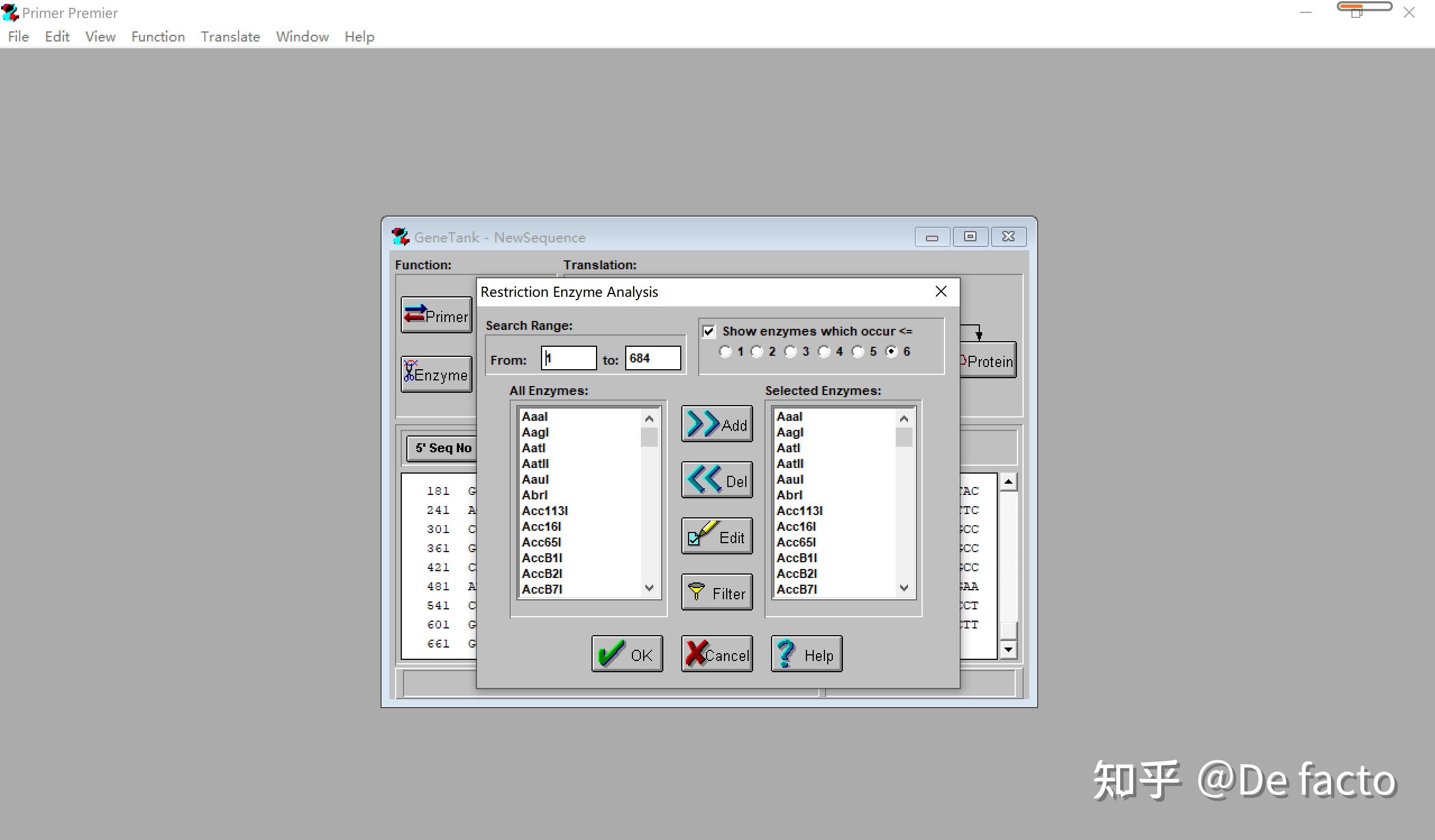Open the enzyme Filter button
This screenshot has width=1435, height=840.
point(717,593)
